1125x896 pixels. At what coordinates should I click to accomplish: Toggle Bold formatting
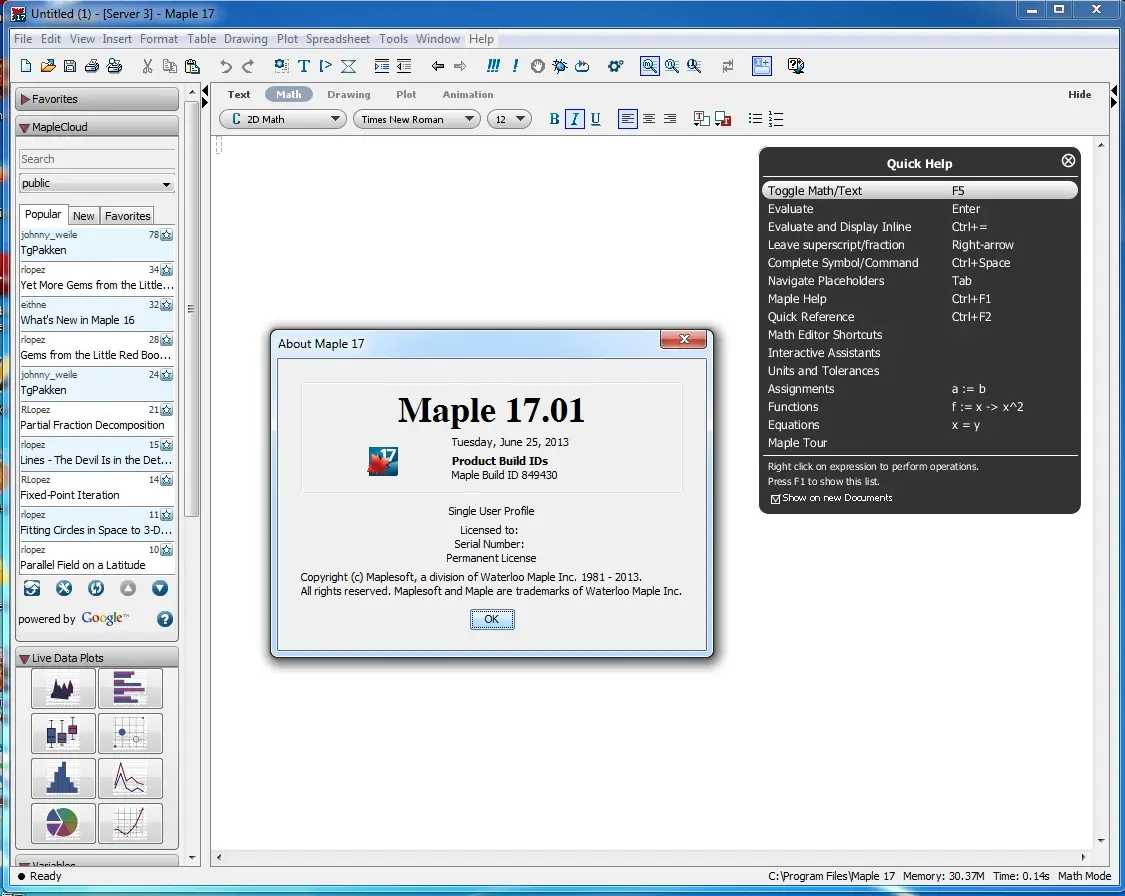554,118
